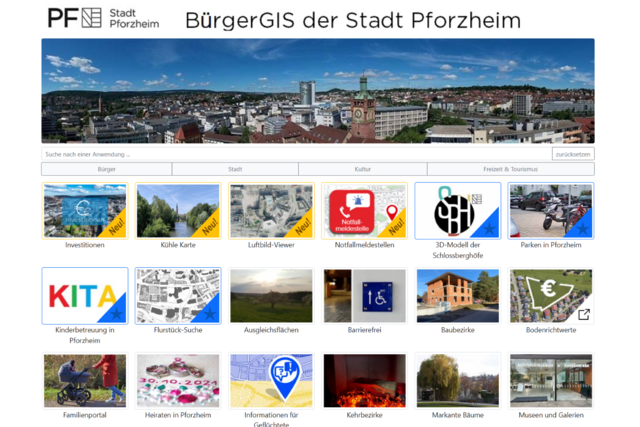Select the Freizeit & Tourismus tab
640x427 pixels.
coord(511,169)
